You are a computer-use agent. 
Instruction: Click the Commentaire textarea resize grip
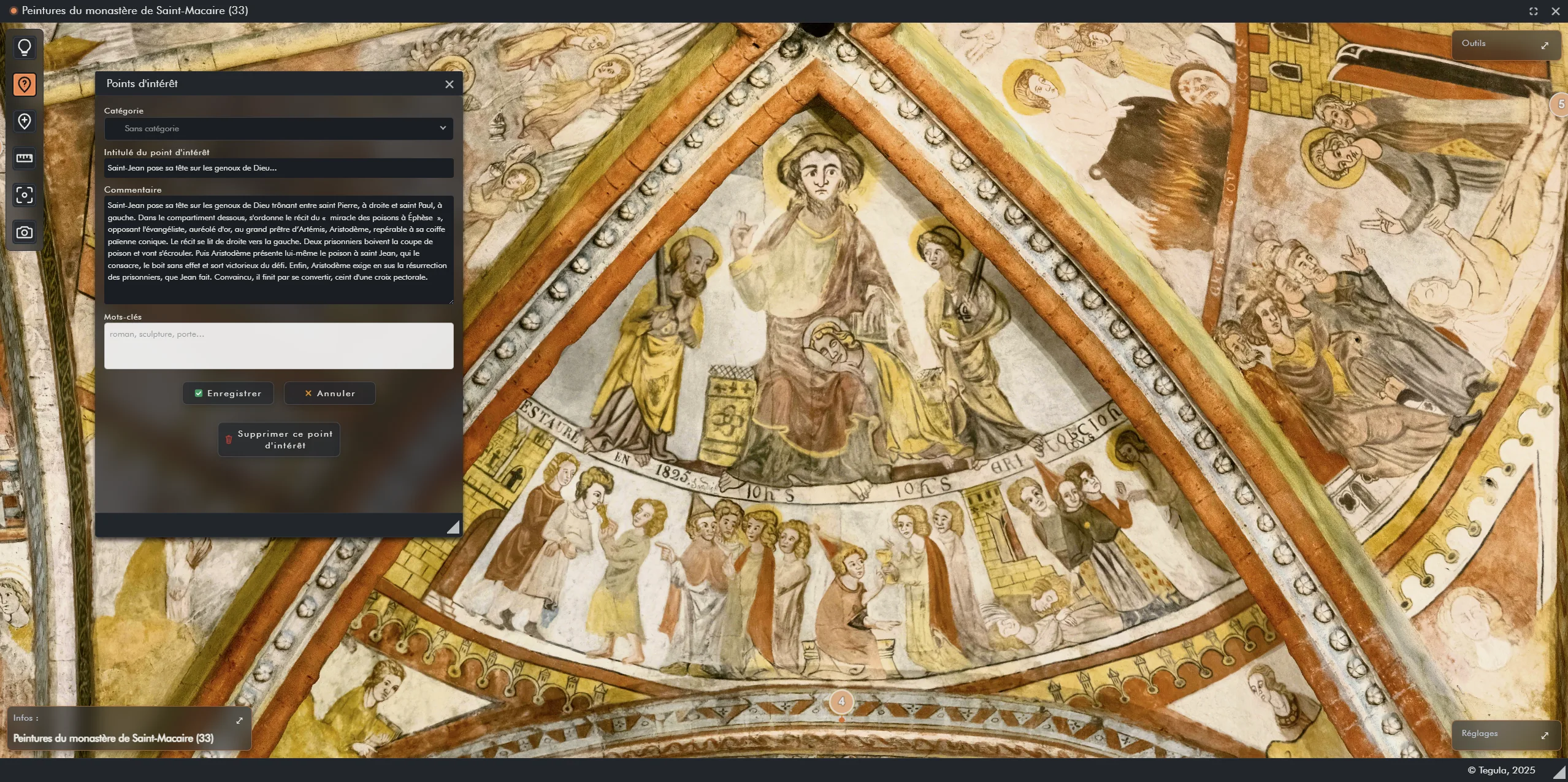451,301
